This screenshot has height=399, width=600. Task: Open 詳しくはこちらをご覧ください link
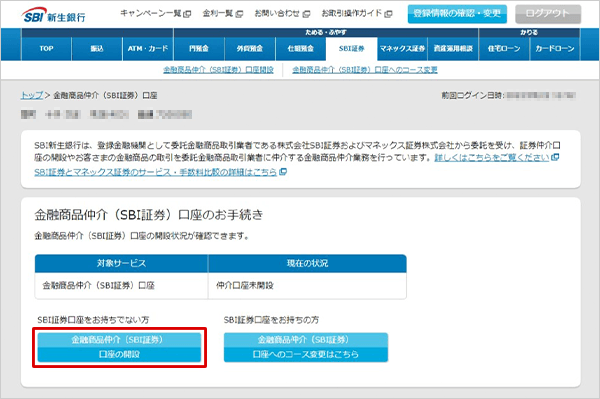point(492,157)
